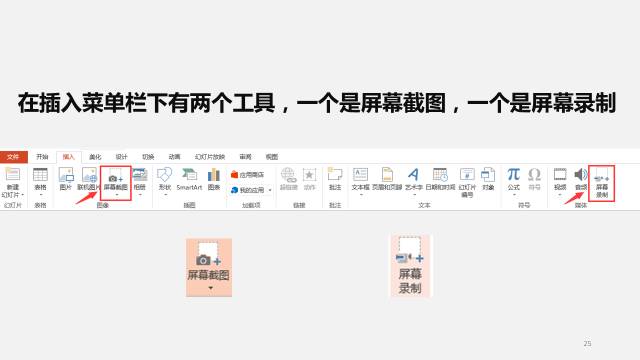Expand the WordArt (艺术字) dropdown arrow
Viewport: 640px width, 360px height.
tap(414, 195)
